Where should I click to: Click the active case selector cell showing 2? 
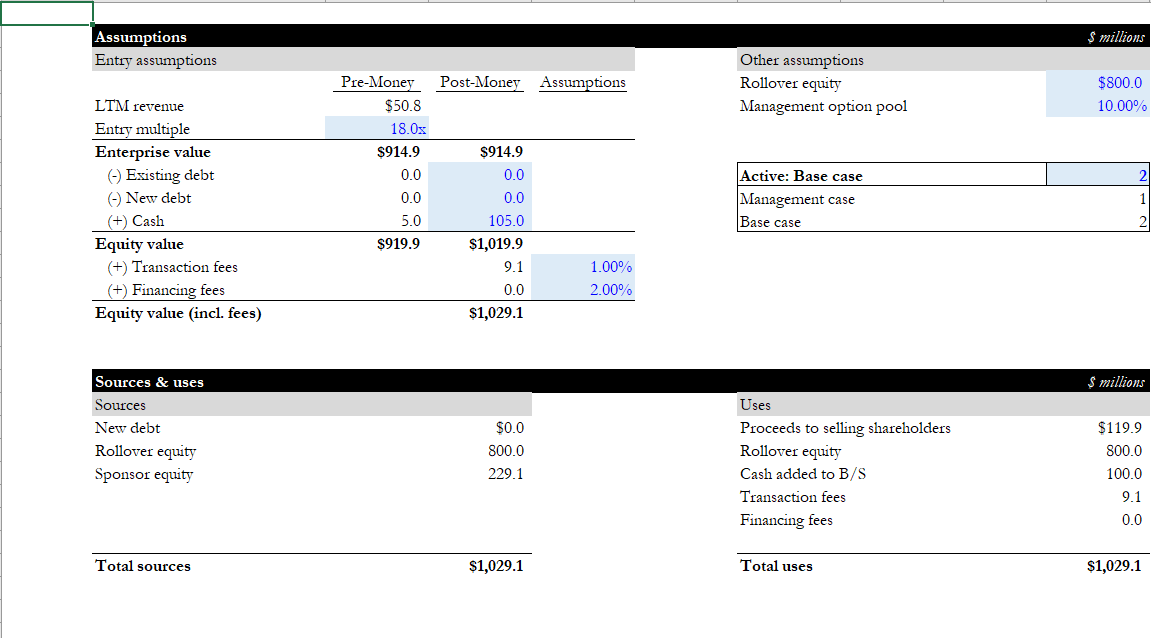[x=1097, y=175]
